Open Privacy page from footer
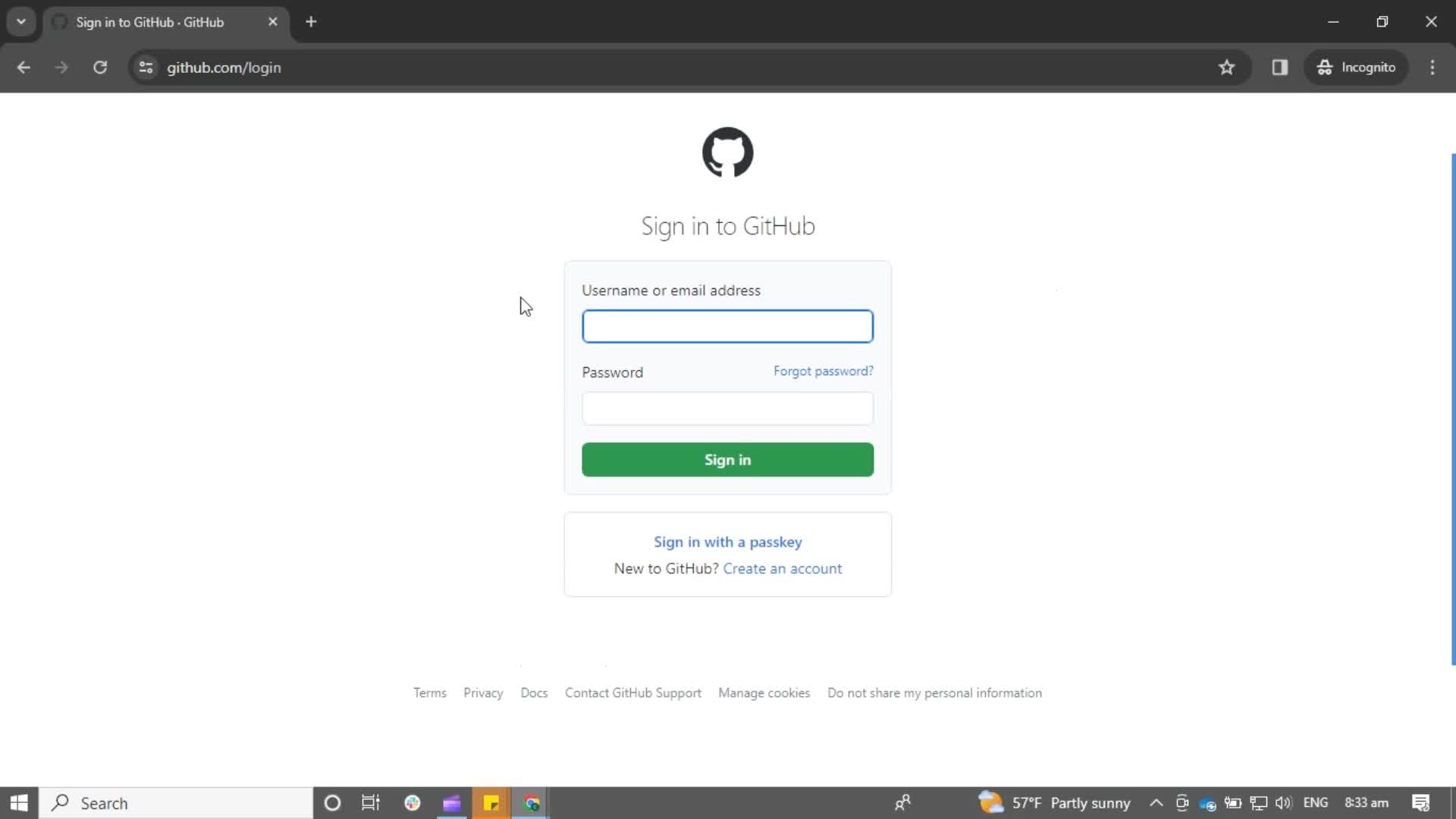1456x819 pixels. tap(483, 693)
